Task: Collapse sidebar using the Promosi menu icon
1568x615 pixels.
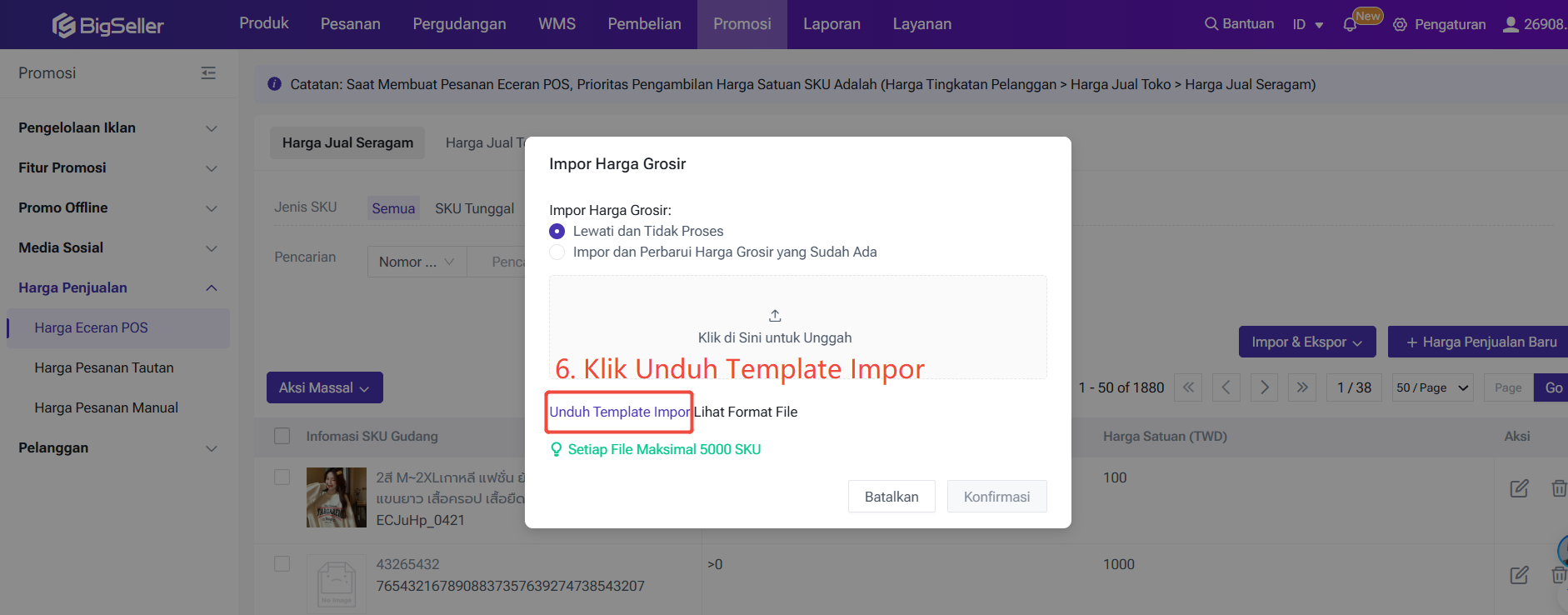Action: (208, 73)
